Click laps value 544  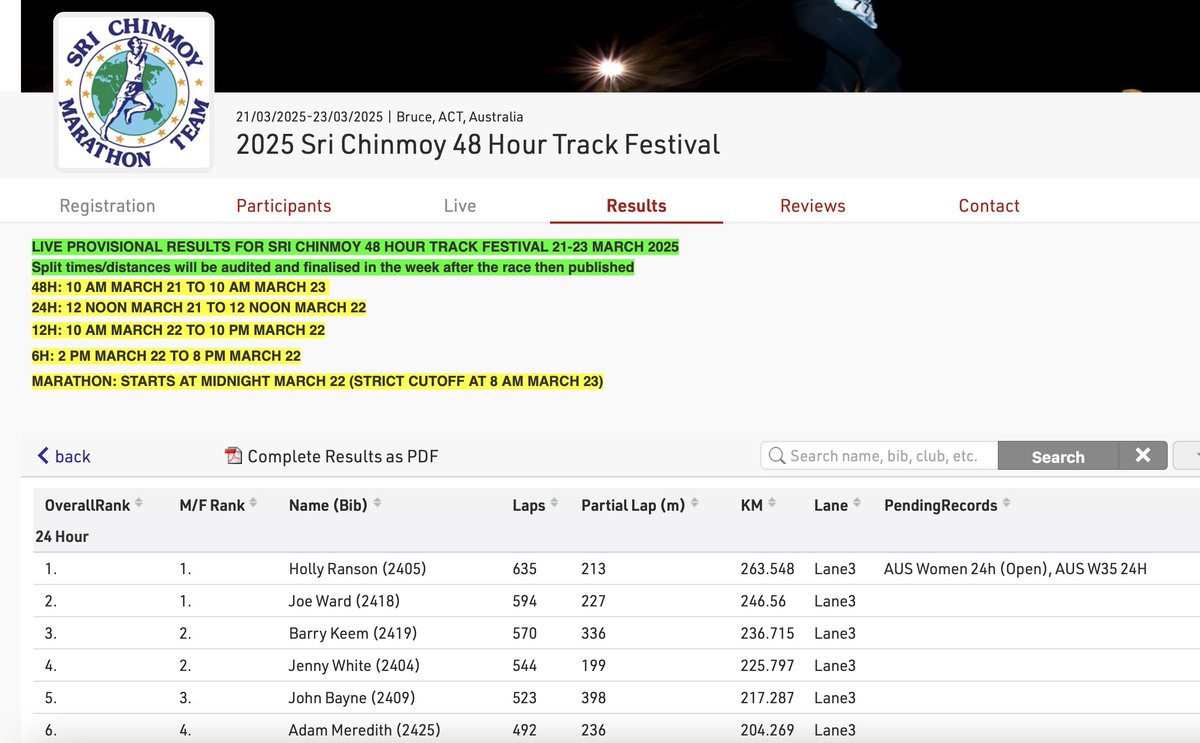525,665
